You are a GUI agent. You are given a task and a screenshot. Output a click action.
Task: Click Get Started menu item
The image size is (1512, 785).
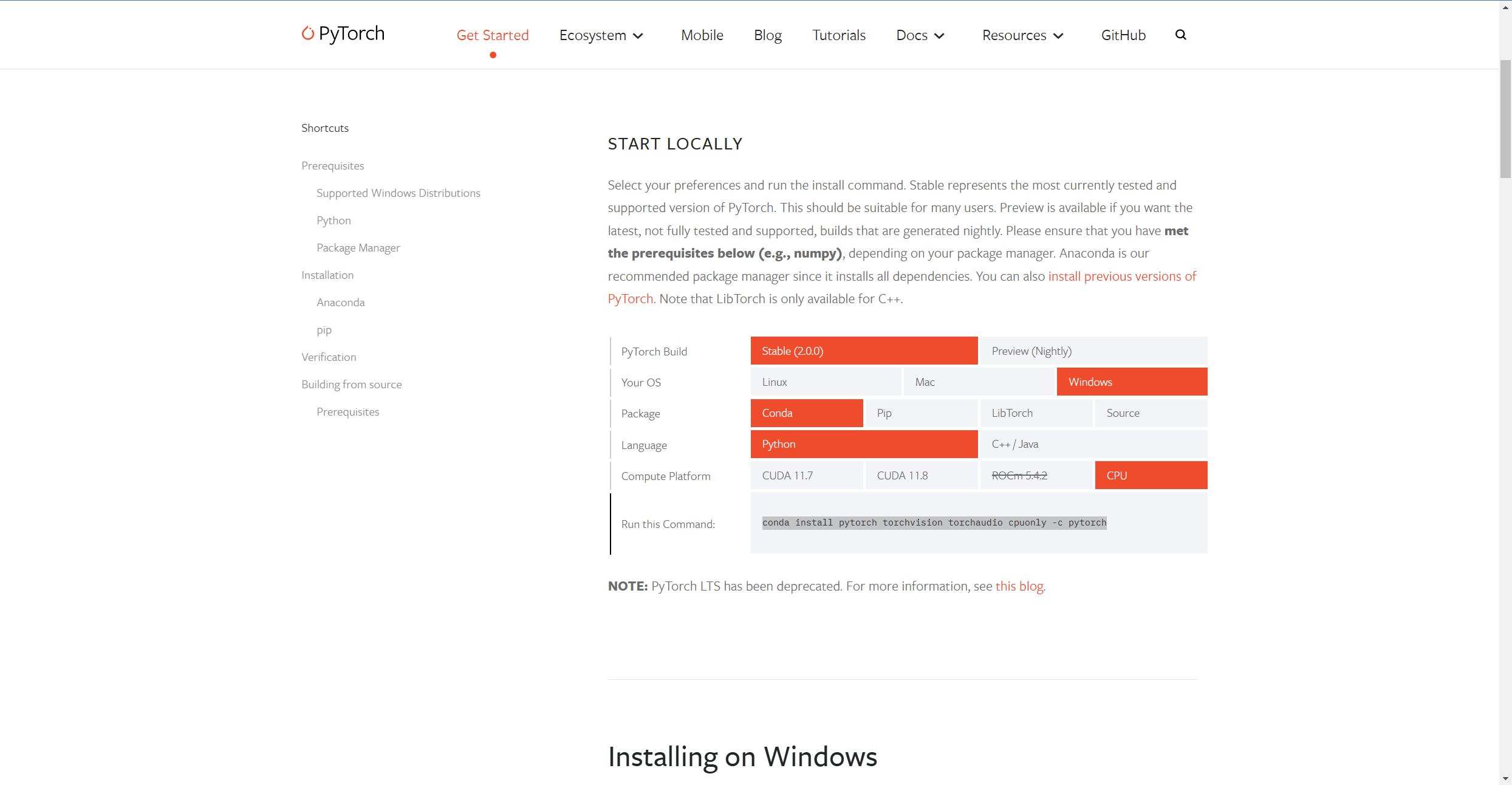(492, 35)
